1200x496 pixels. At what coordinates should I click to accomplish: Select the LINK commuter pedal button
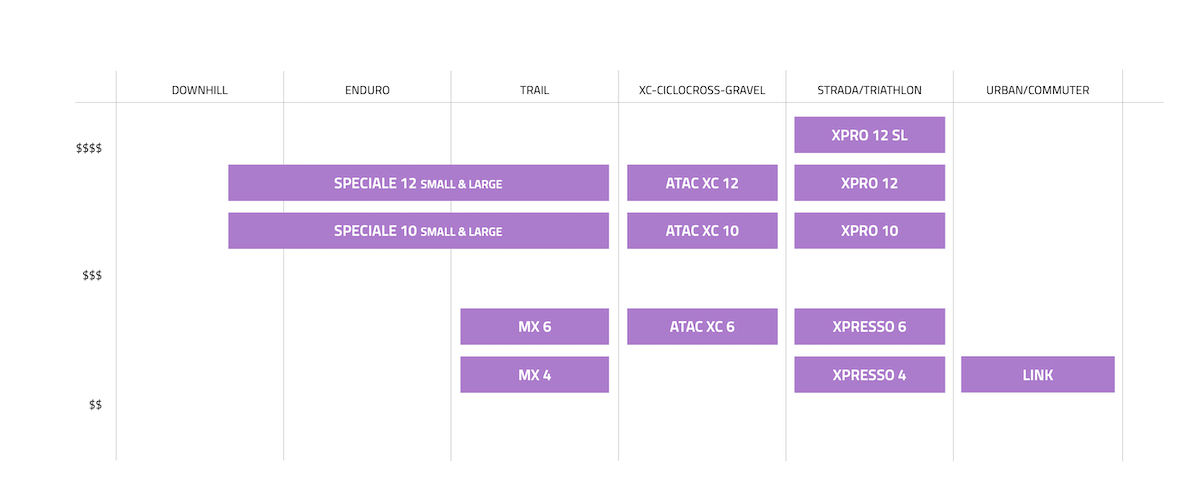pyautogui.click(x=1037, y=375)
